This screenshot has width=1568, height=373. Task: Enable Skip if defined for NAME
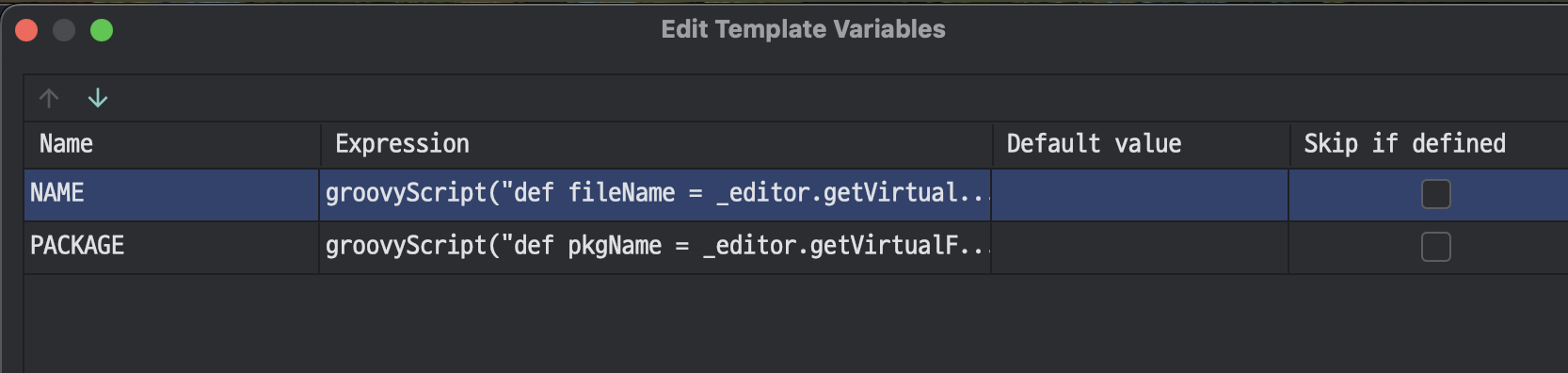click(x=1435, y=194)
